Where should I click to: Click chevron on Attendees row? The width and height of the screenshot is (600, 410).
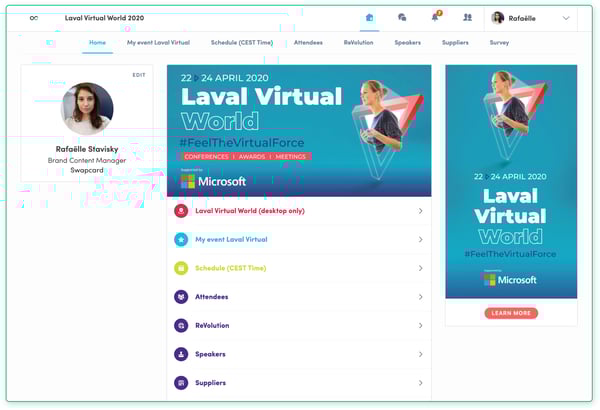[421, 297]
